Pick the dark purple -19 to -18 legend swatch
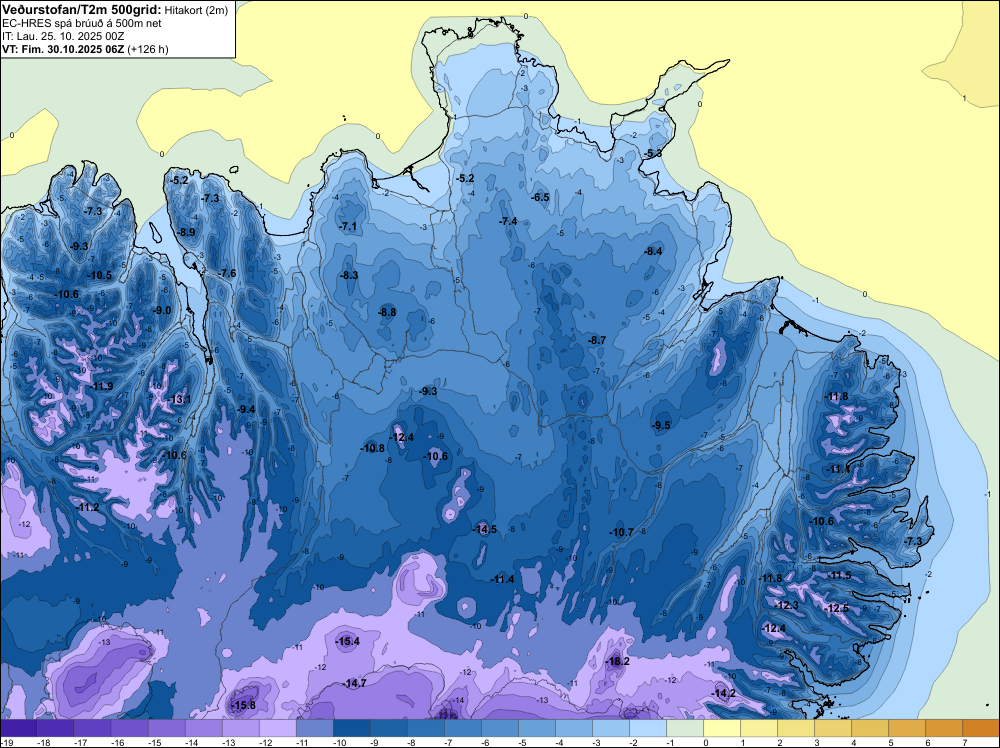 (x=19, y=728)
